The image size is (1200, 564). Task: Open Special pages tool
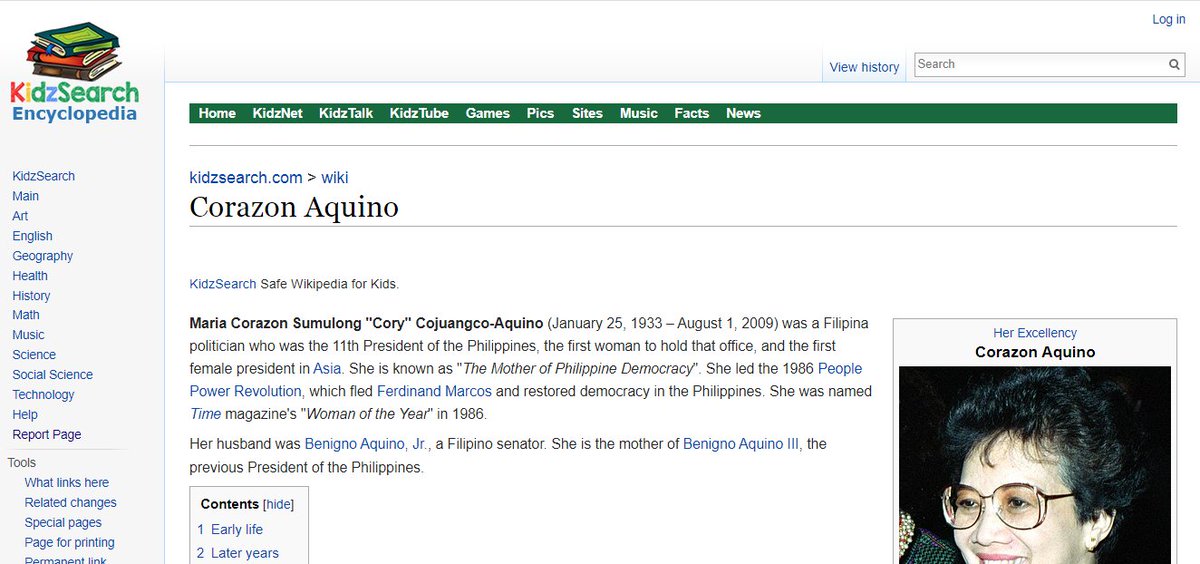click(x=63, y=523)
